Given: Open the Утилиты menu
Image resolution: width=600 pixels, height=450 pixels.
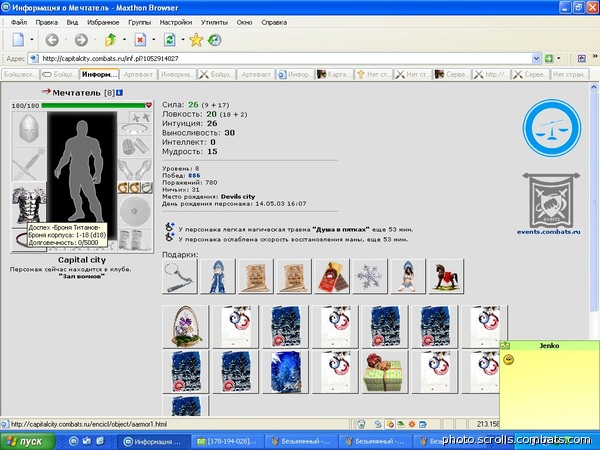Looking at the screenshot, I should tap(214, 22).
